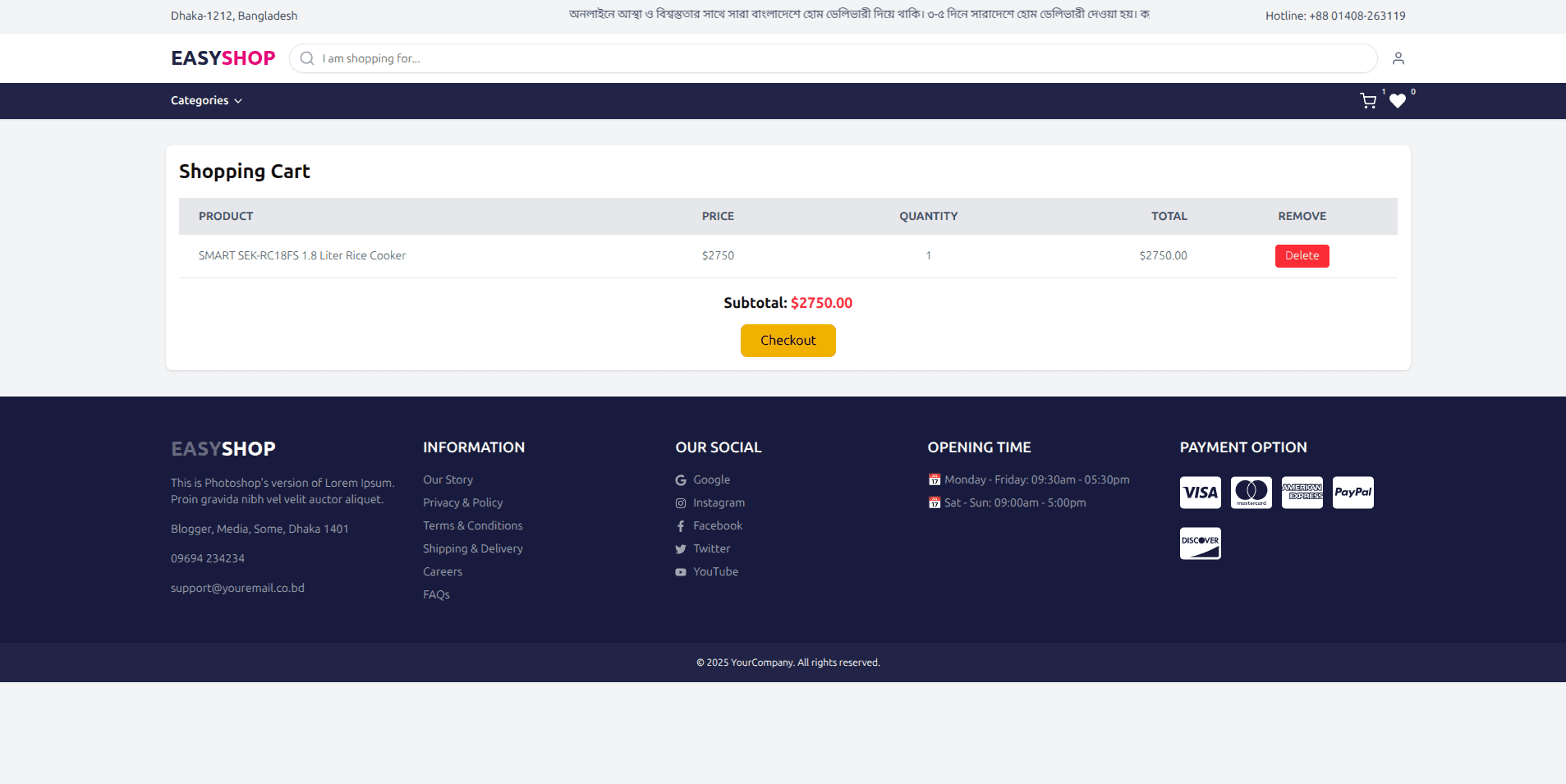Select the Facebook social icon
The image size is (1566, 784).
click(x=680, y=525)
